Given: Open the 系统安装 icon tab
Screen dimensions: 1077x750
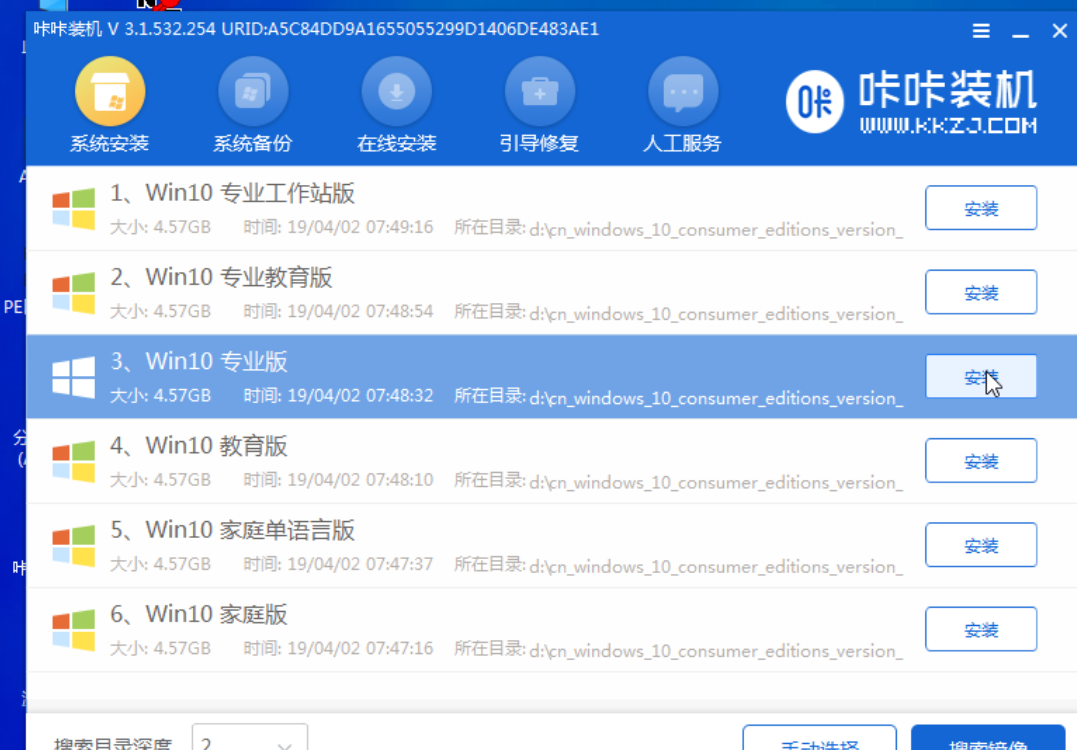Looking at the screenshot, I should tap(110, 94).
